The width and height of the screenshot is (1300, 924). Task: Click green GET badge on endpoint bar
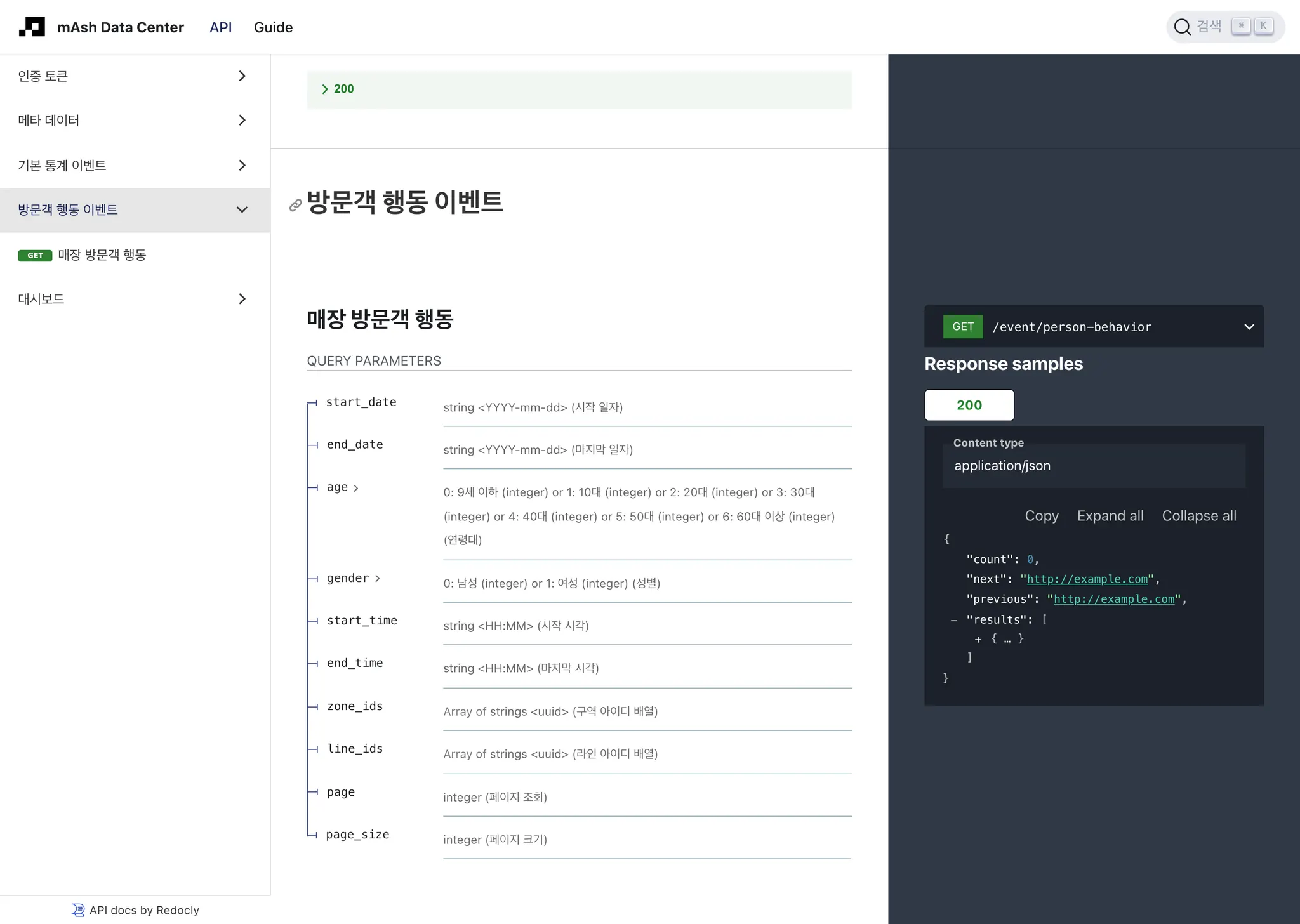962,327
